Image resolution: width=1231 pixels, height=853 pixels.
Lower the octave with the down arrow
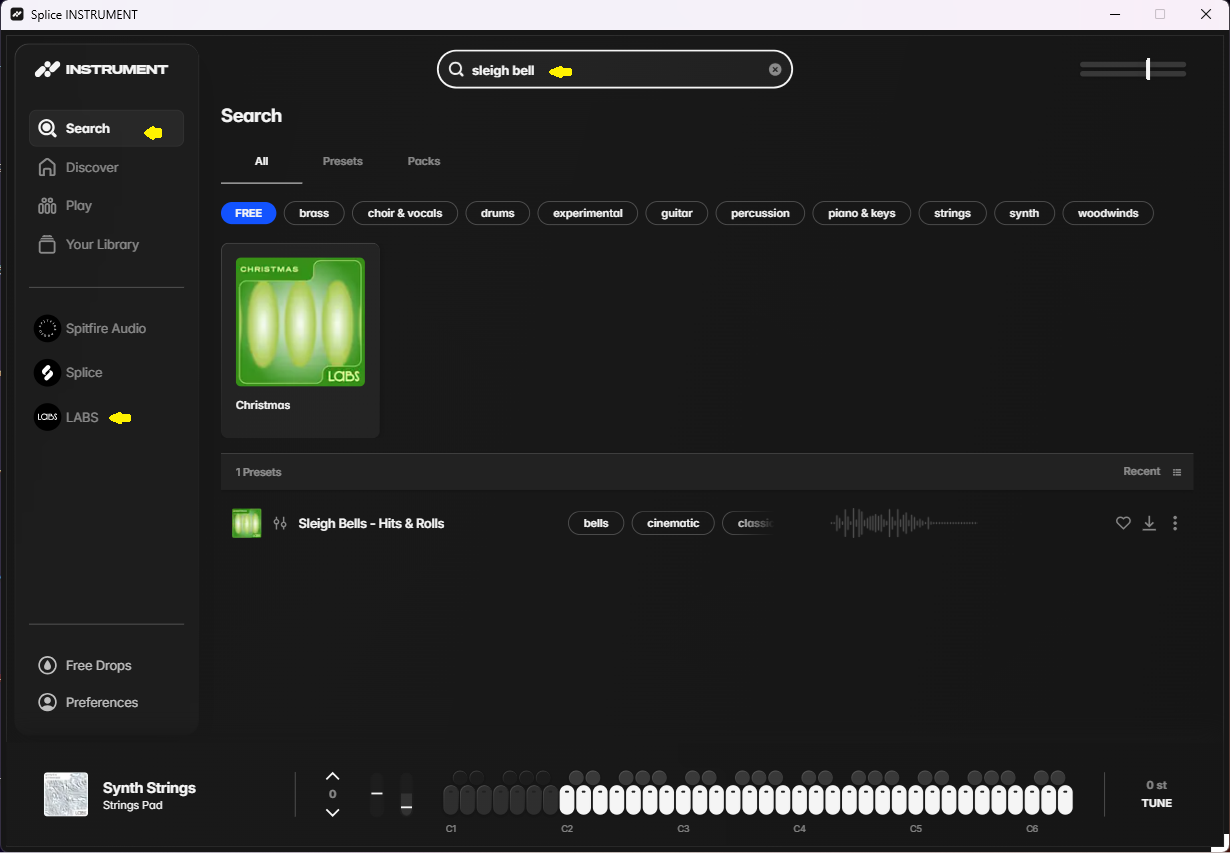[333, 812]
